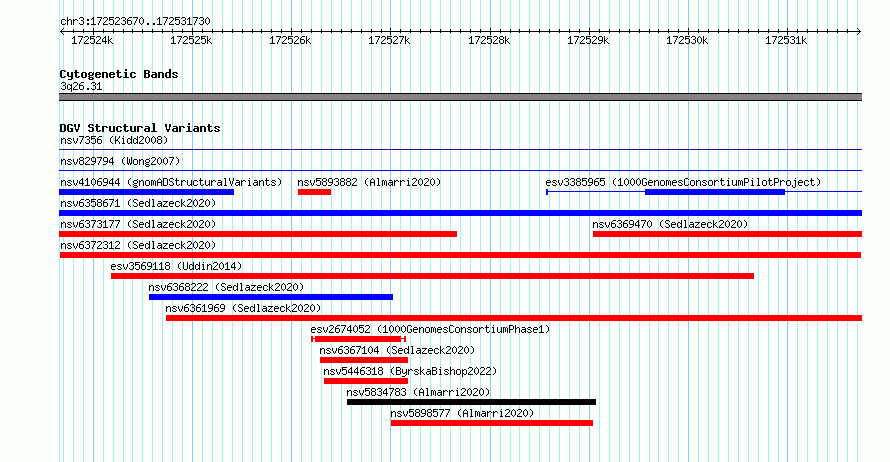Select the nsv6361969 red variant bar
The width and height of the screenshot is (890, 462).
pos(514,318)
